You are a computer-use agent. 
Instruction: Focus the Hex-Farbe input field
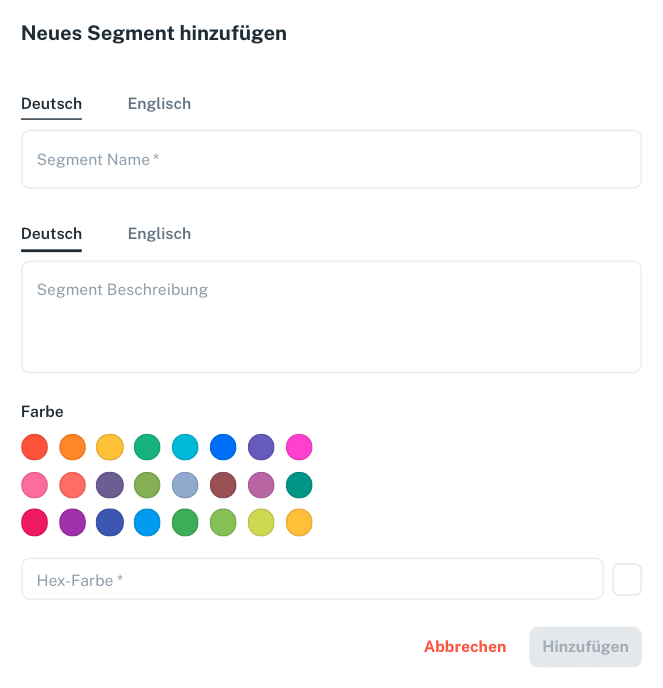(x=312, y=579)
